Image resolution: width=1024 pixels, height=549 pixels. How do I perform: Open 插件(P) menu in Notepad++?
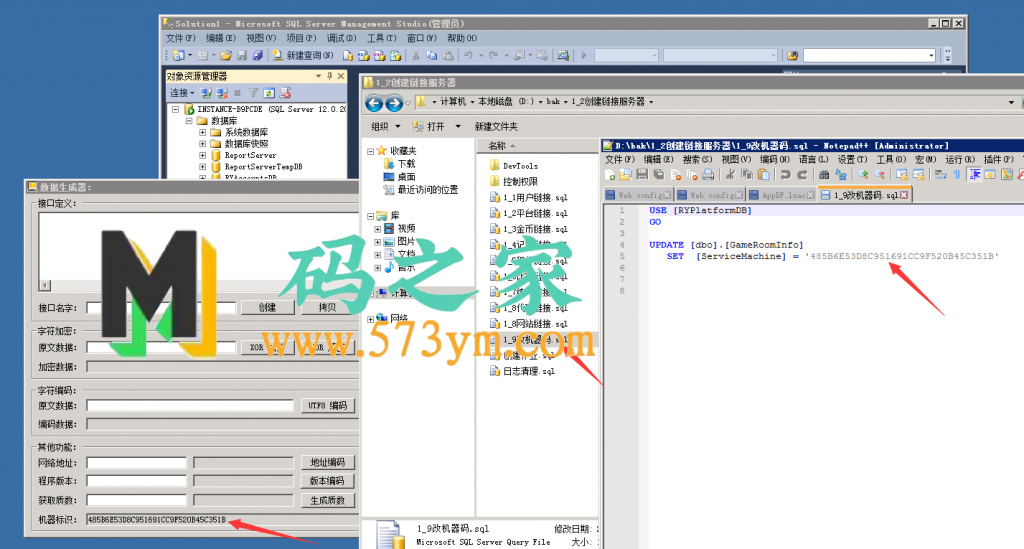pos(999,159)
